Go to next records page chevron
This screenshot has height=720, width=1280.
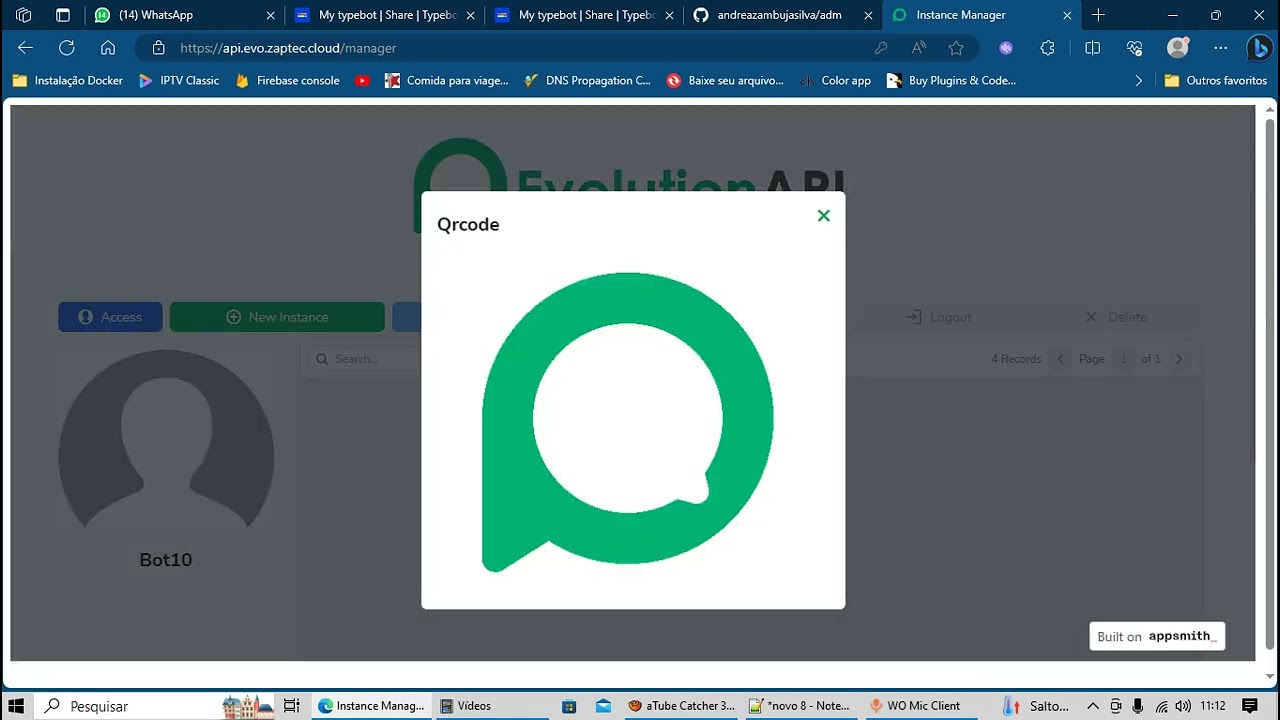(x=1179, y=359)
